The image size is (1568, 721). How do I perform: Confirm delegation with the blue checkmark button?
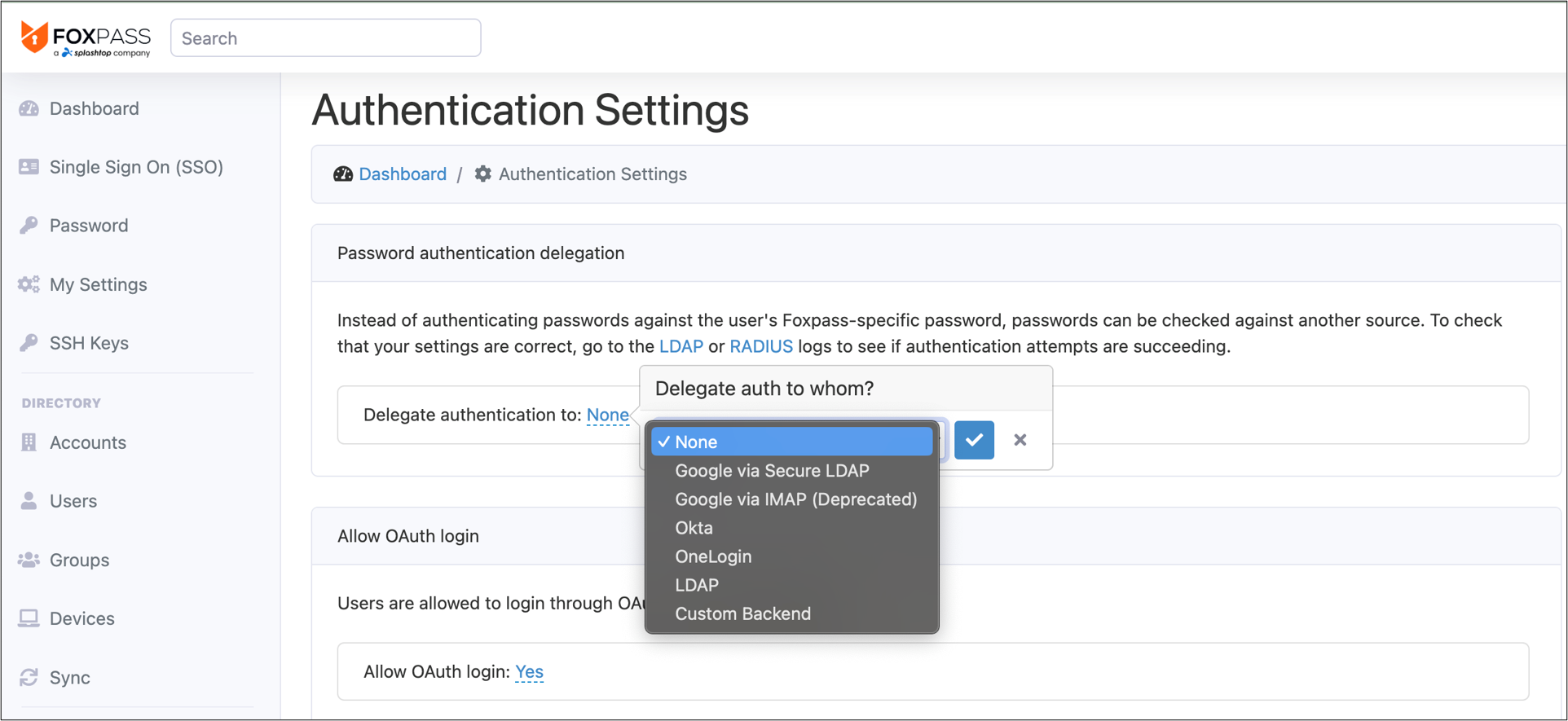click(x=974, y=440)
